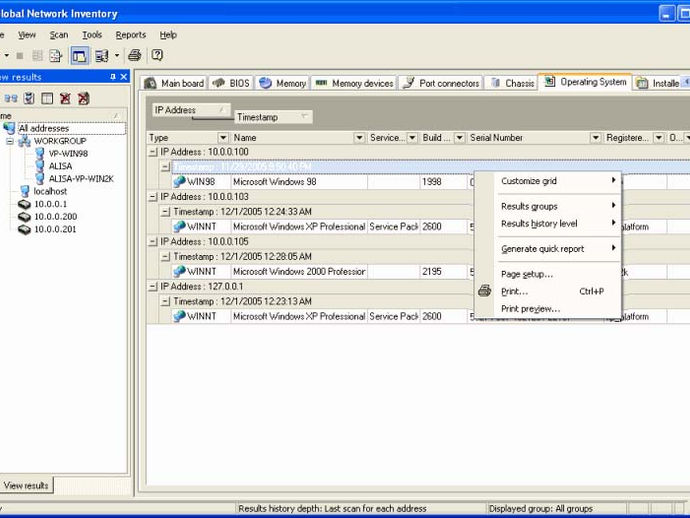Close the View results panel with X
Screen dimensions: 690x518
[x=124, y=77]
